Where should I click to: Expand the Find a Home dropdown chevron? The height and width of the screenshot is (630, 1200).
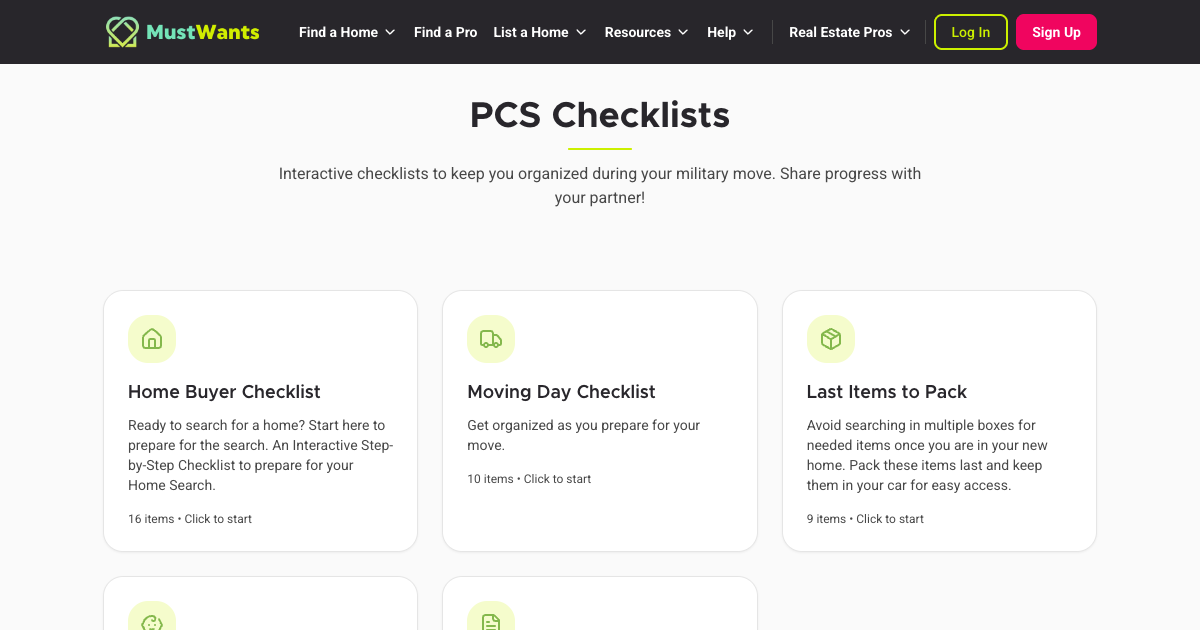[390, 32]
